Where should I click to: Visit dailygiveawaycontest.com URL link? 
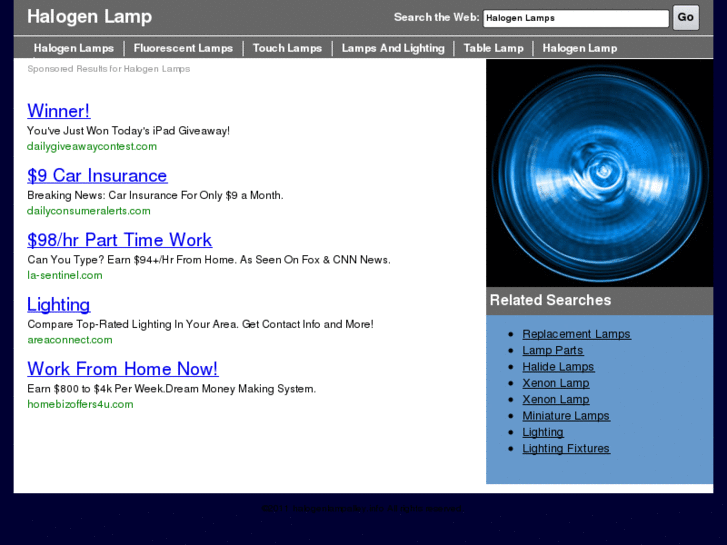(x=92, y=147)
